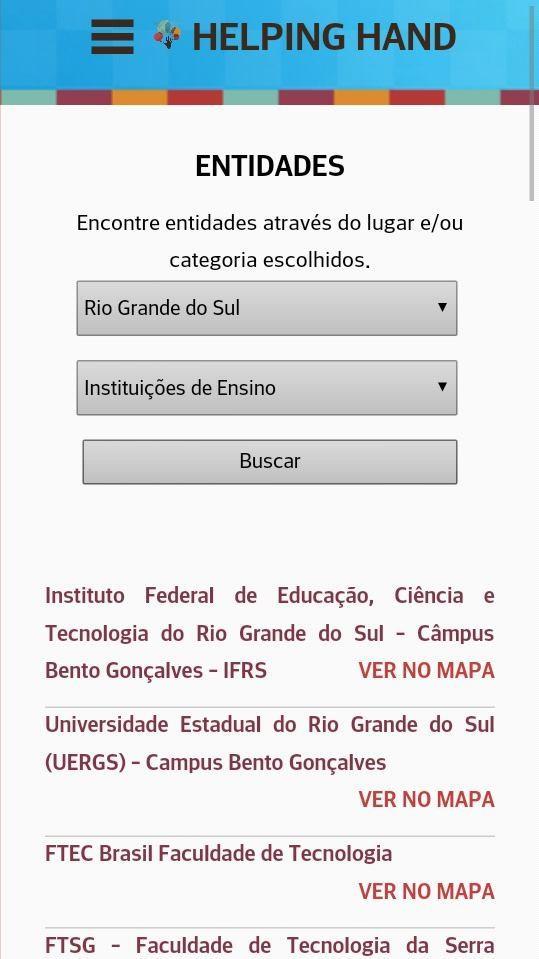Screen dimensions: 539x959
Task: Click the arrow on the state dropdown
Action: point(442,307)
